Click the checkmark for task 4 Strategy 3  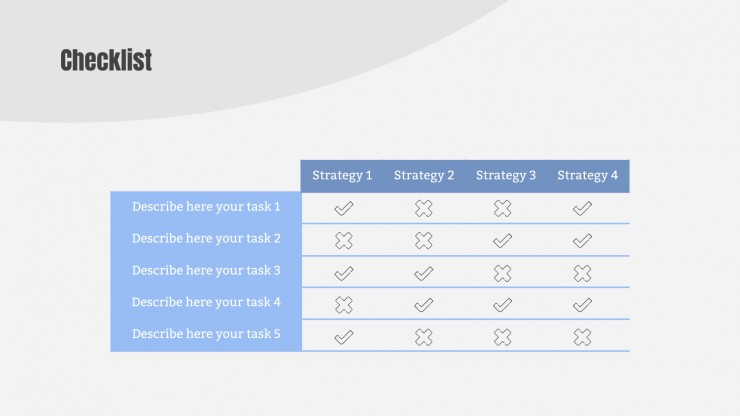coord(502,305)
